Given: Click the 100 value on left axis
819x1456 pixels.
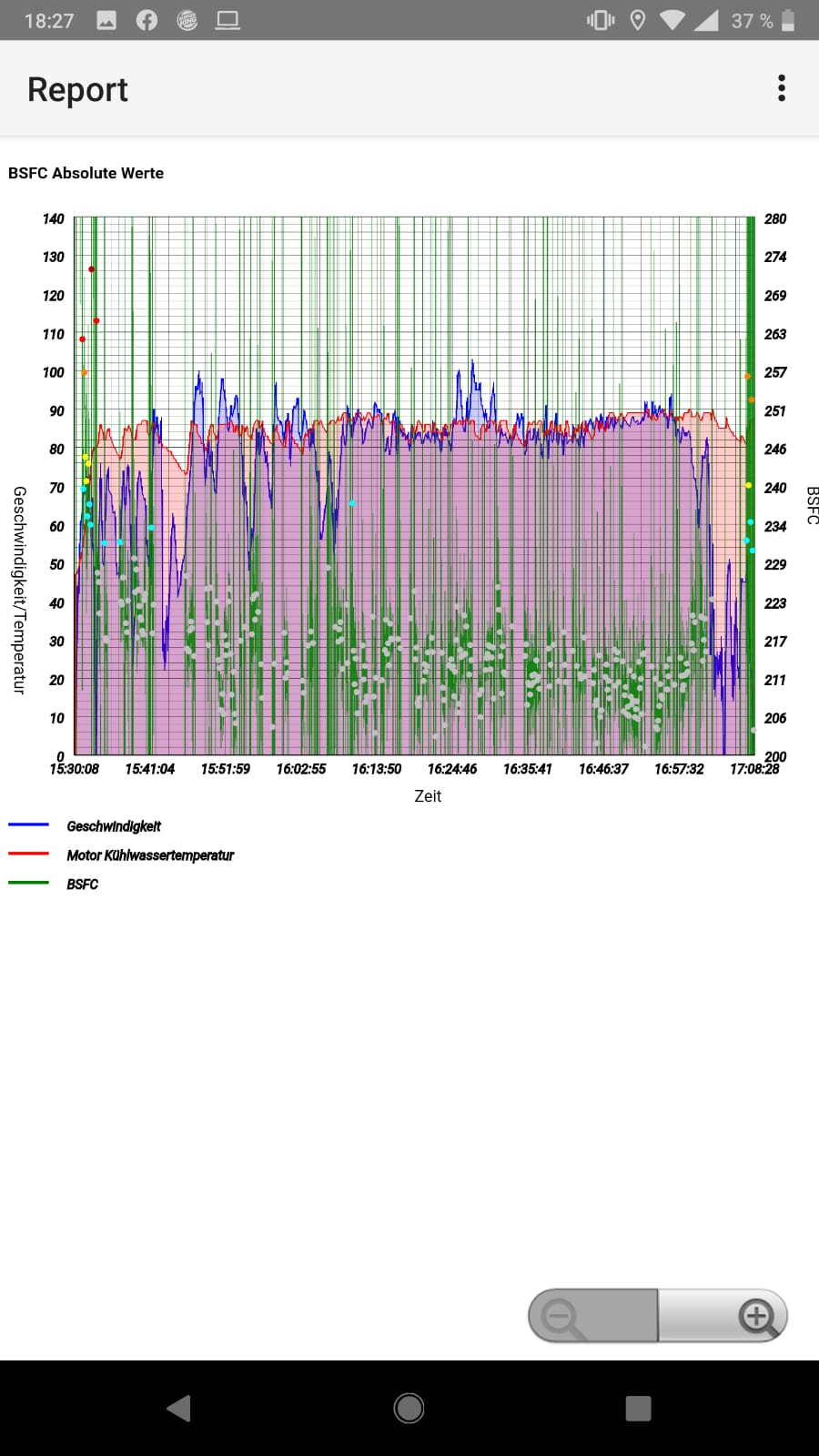Looking at the screenshot, I should tap(53, 372).
